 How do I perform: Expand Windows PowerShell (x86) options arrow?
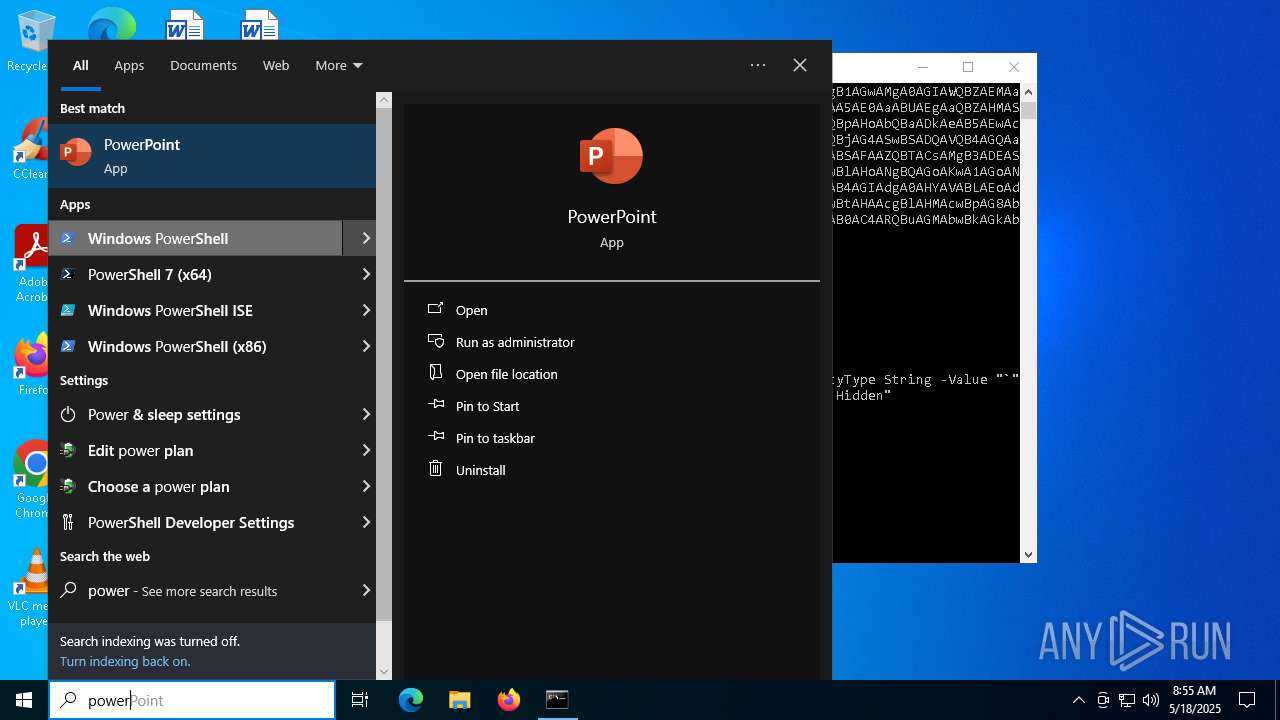[x=365, y=346]
